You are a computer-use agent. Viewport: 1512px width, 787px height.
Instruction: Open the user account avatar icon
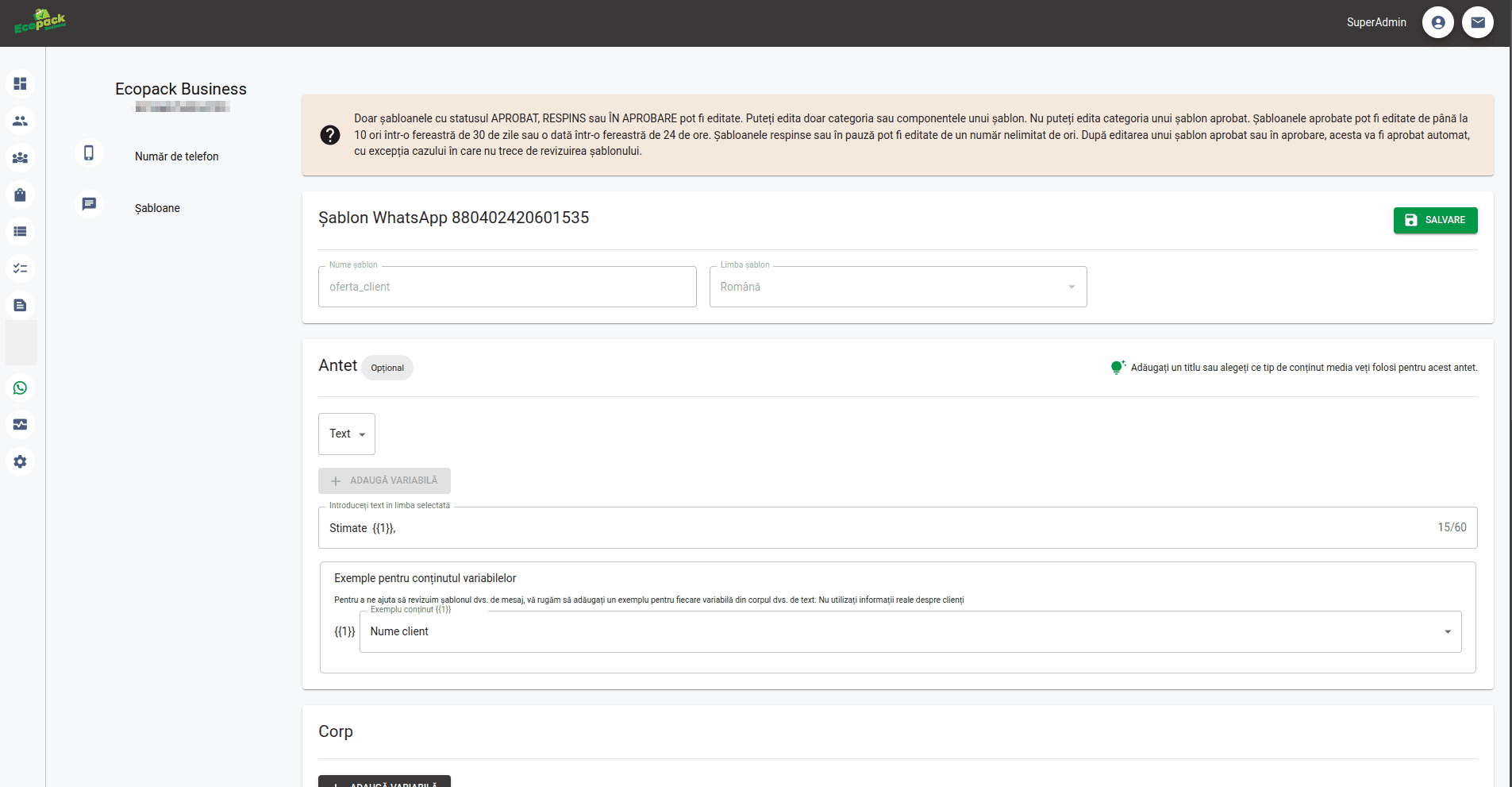pos(1437,22)
